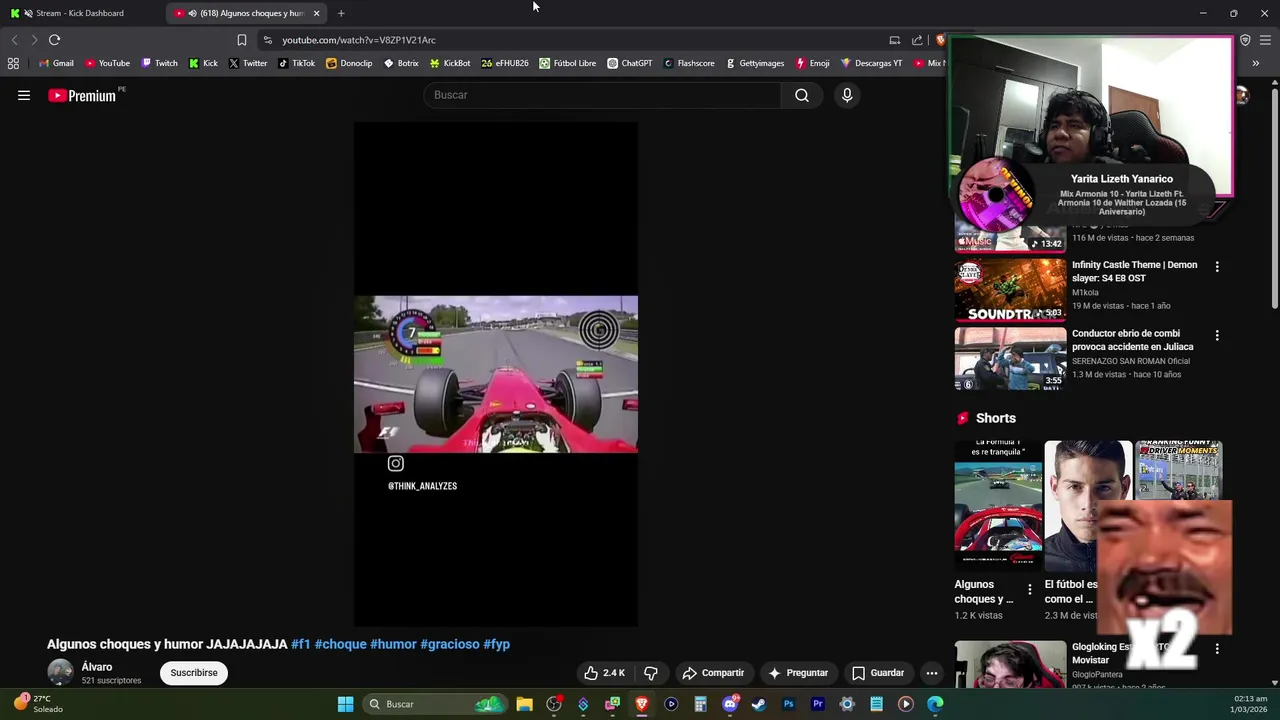Click the share page icon in address bar
Image resolution: width=1280 pixels, height=720 pixels.
[917, 40]
